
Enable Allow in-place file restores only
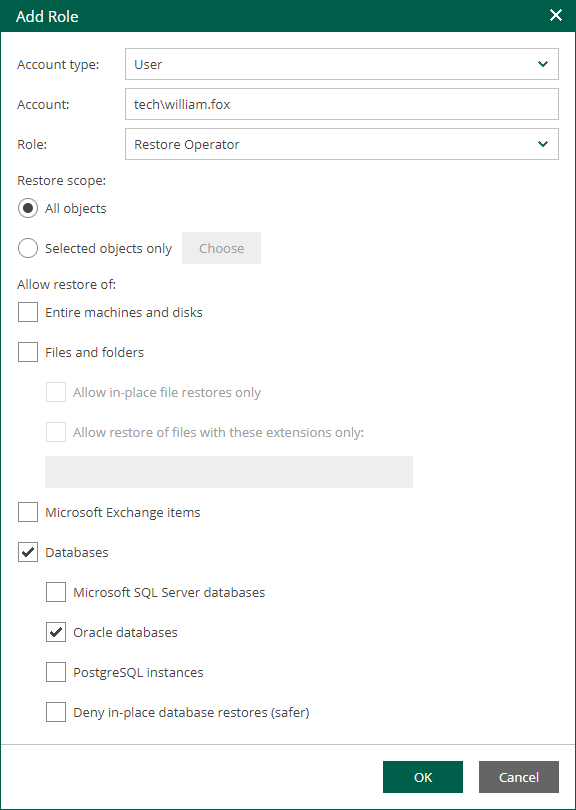click(55, 392)
